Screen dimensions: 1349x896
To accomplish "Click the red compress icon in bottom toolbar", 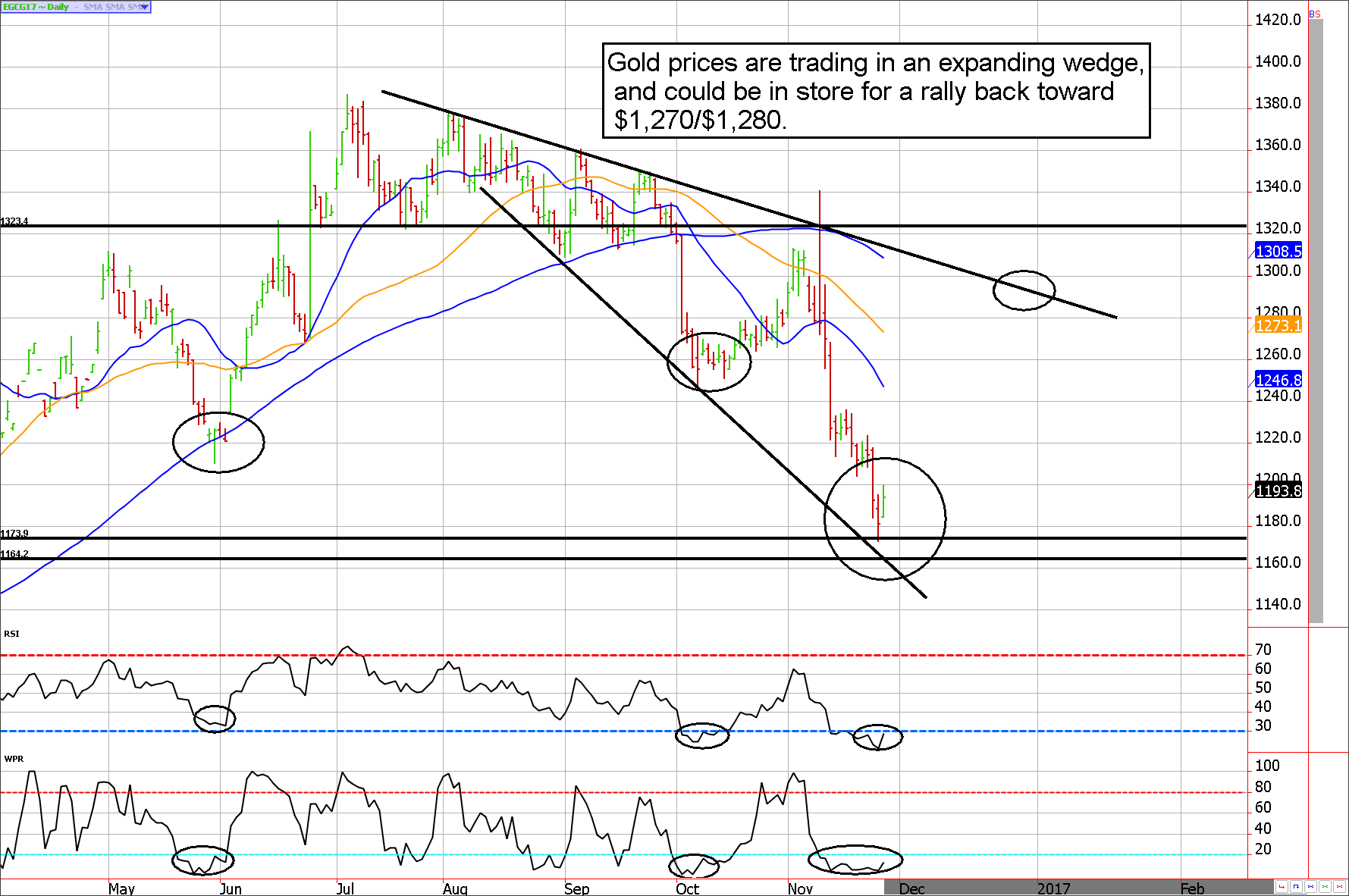I will click(1340, 886).
